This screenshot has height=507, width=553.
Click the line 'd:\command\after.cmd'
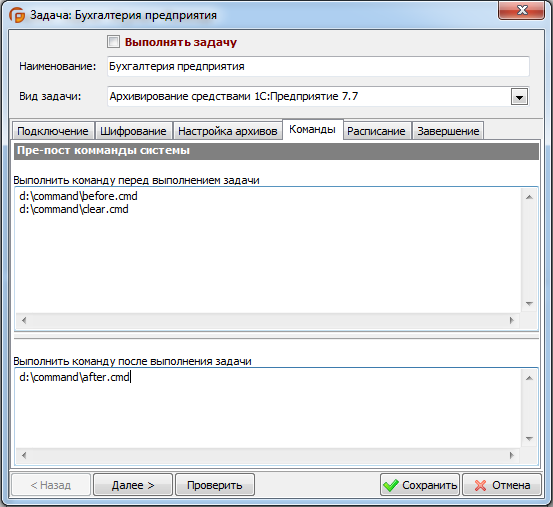pos(74,377)
